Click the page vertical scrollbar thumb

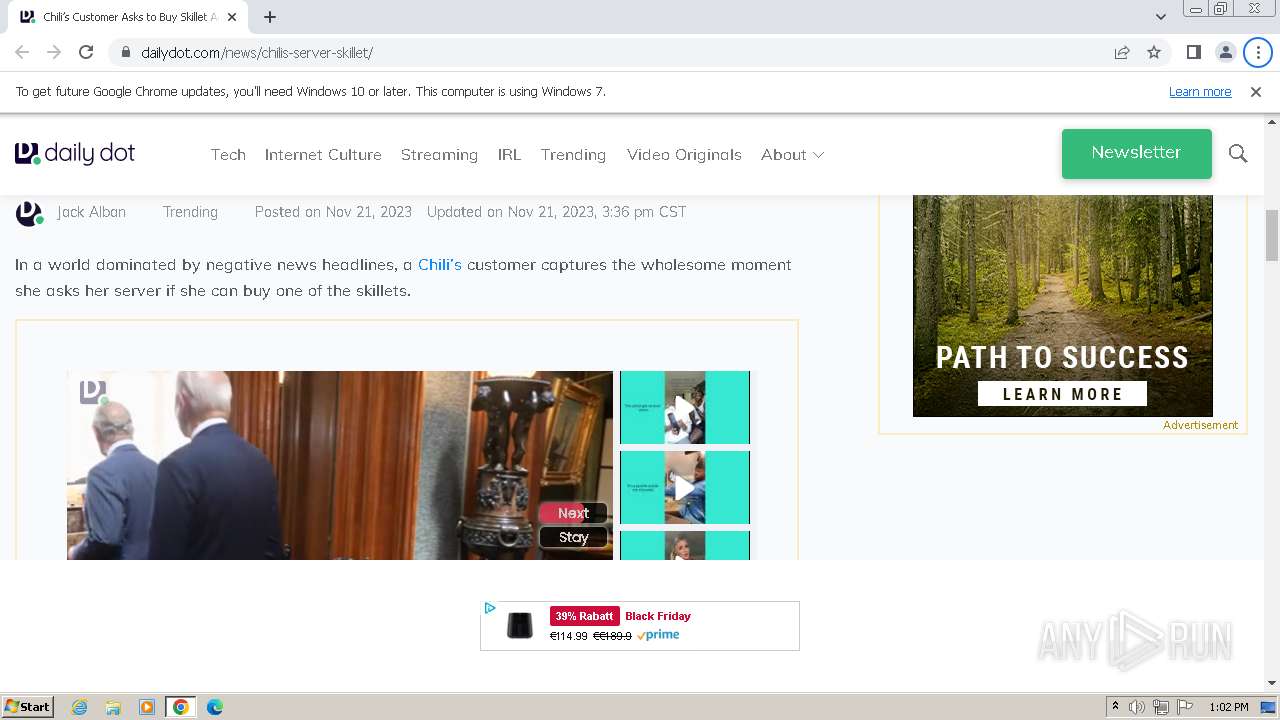tap(1272, 236)
